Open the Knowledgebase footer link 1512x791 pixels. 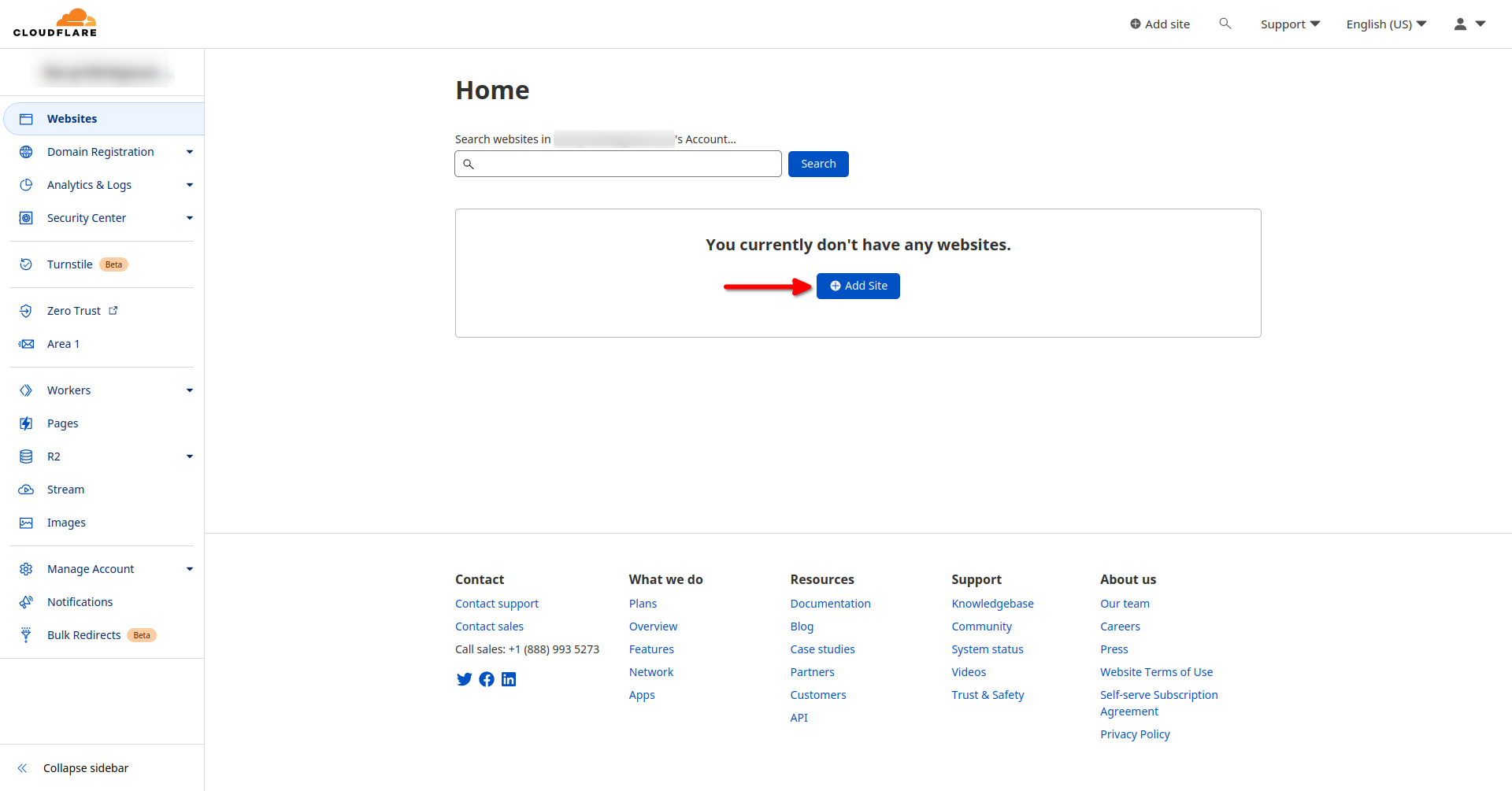(x=992, y=604)
